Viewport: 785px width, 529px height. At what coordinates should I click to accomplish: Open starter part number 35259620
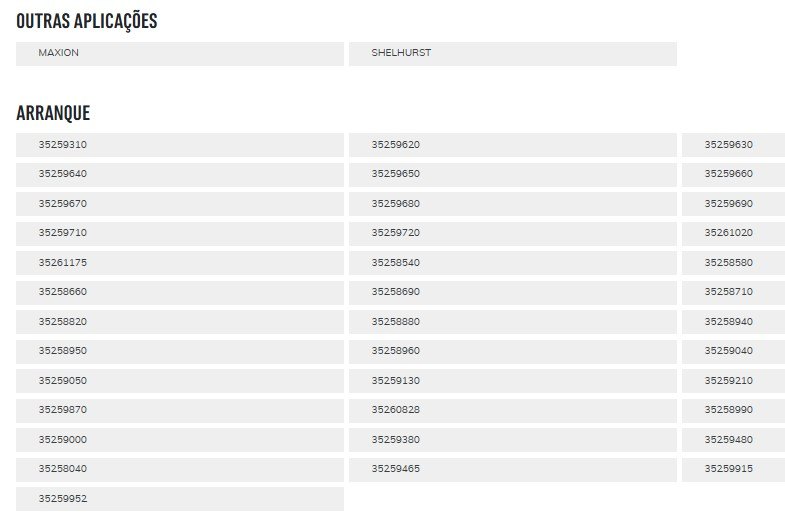pos(513,145)
